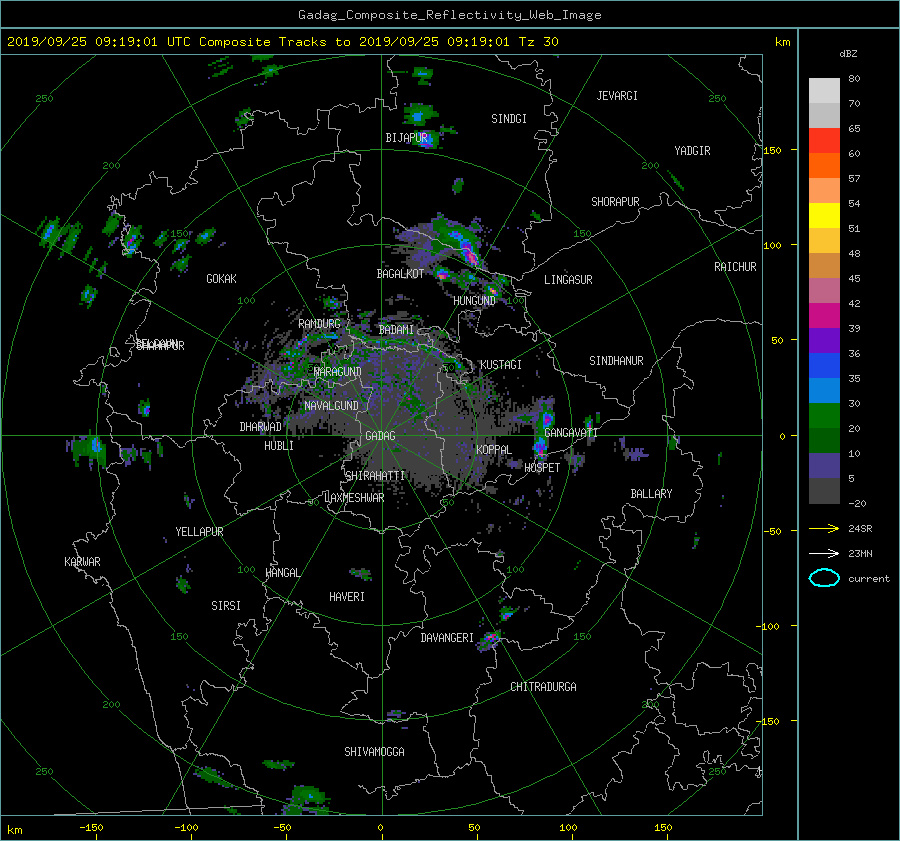Click the yellow 24SR arrow legend icon
This screenshot has height=841, width=900.
coord(824,528)
